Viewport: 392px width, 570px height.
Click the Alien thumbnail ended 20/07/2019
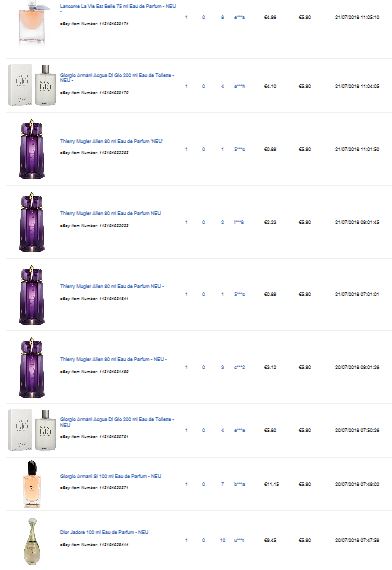point(32,368)
